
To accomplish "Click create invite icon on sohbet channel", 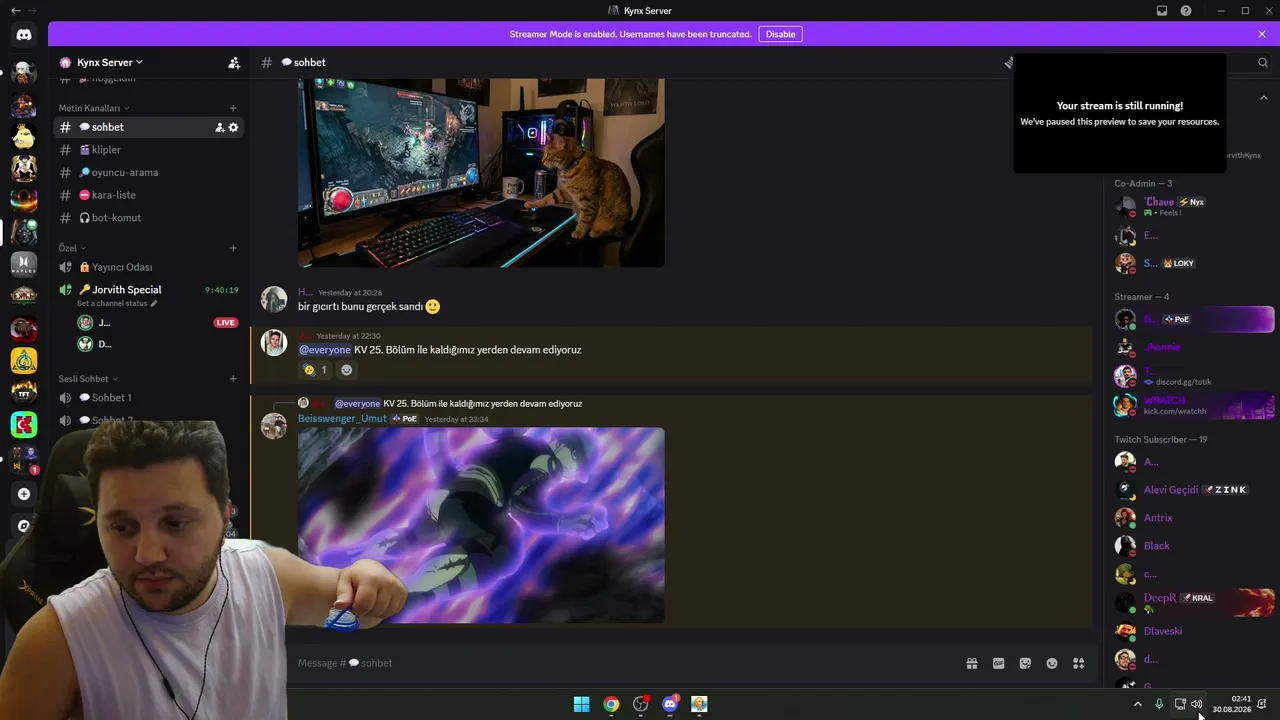I will [x=220, y=127].
